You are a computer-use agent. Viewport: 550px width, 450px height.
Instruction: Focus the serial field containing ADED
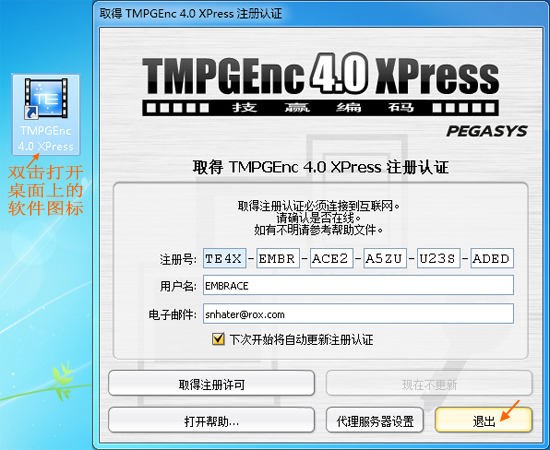point(492,258)
